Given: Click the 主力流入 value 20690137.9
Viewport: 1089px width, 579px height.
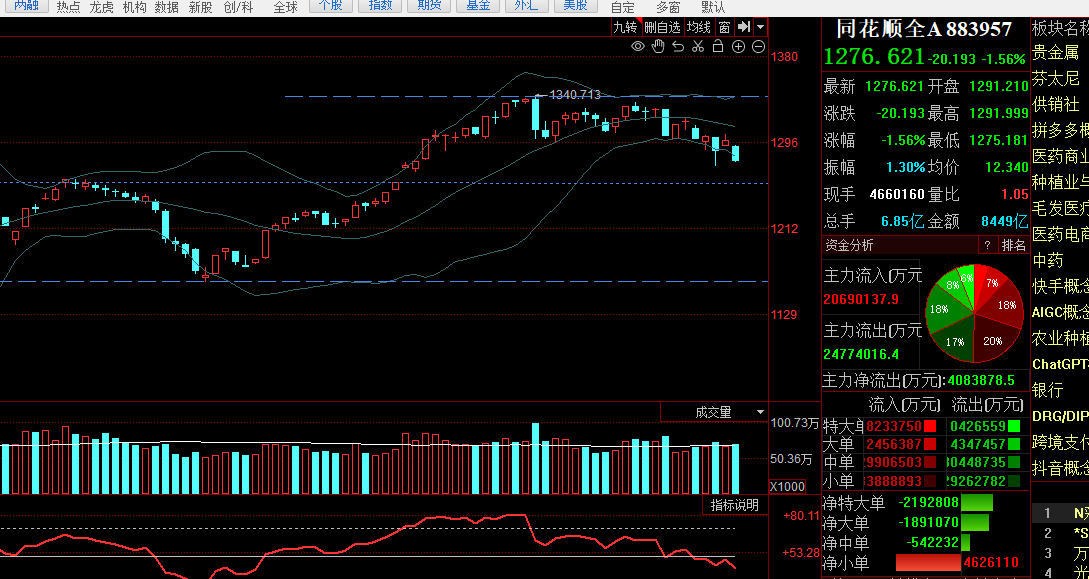Looking at the screenshot, I should 861,299.
